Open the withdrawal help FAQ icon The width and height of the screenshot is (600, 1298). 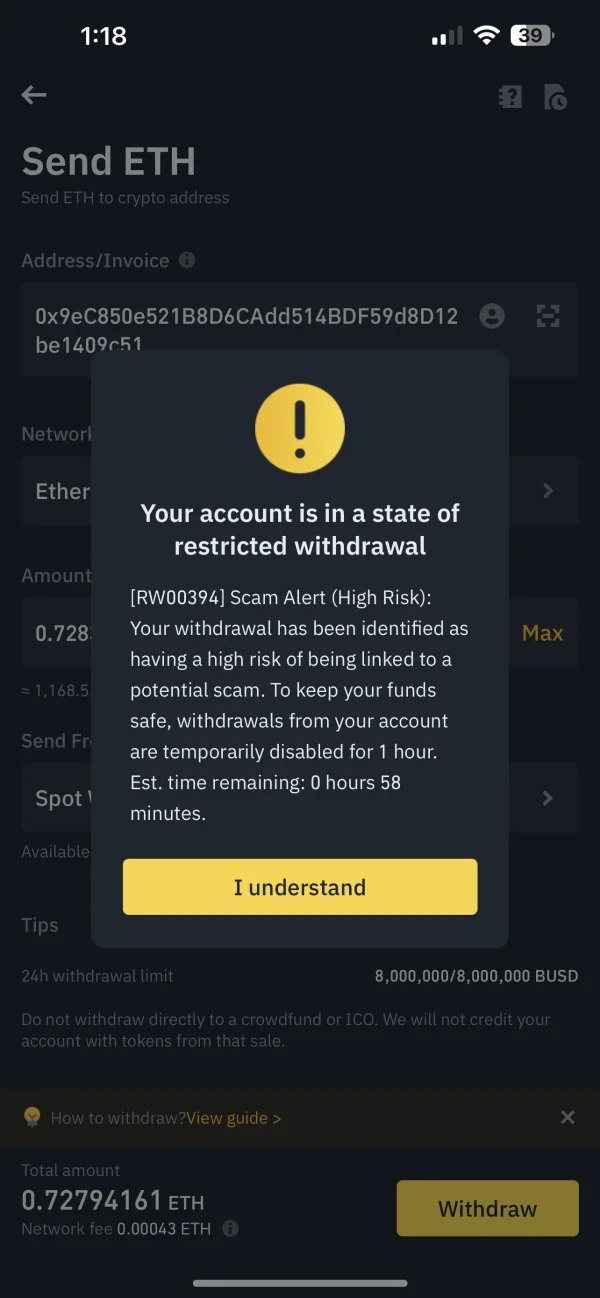click(x=510, y=96)
